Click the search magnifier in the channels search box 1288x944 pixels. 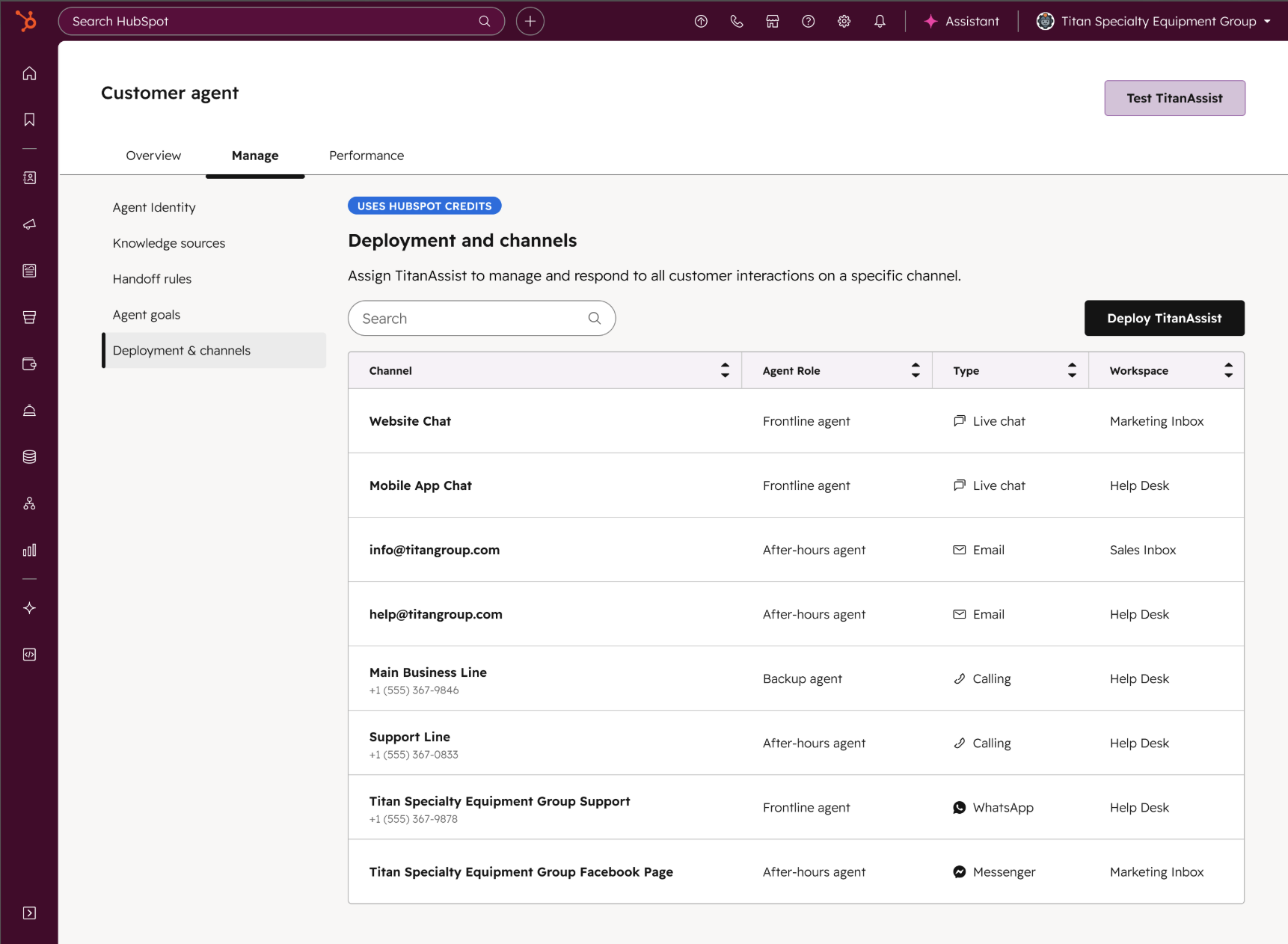595,318
